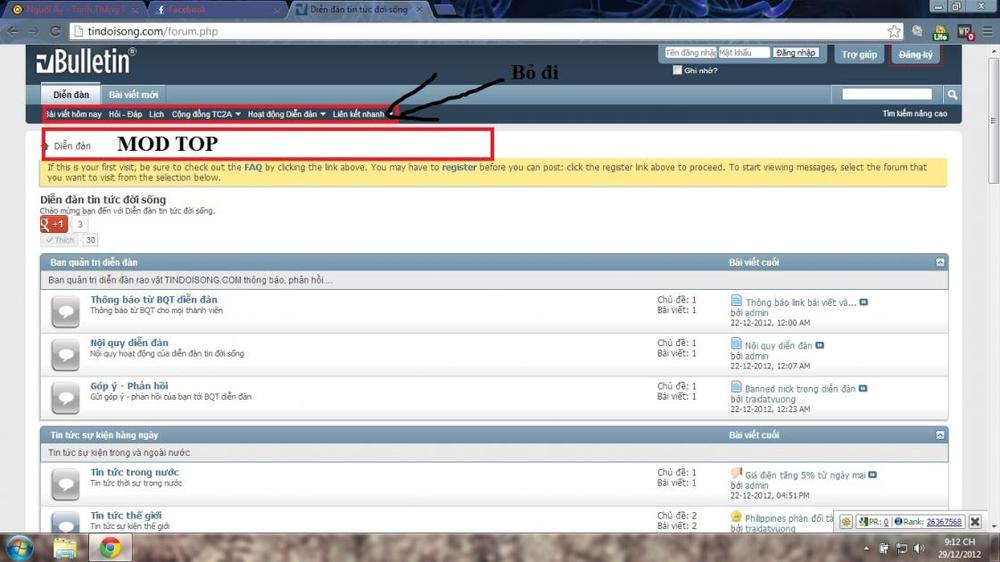Click Google +1 button

click(54, 224)
